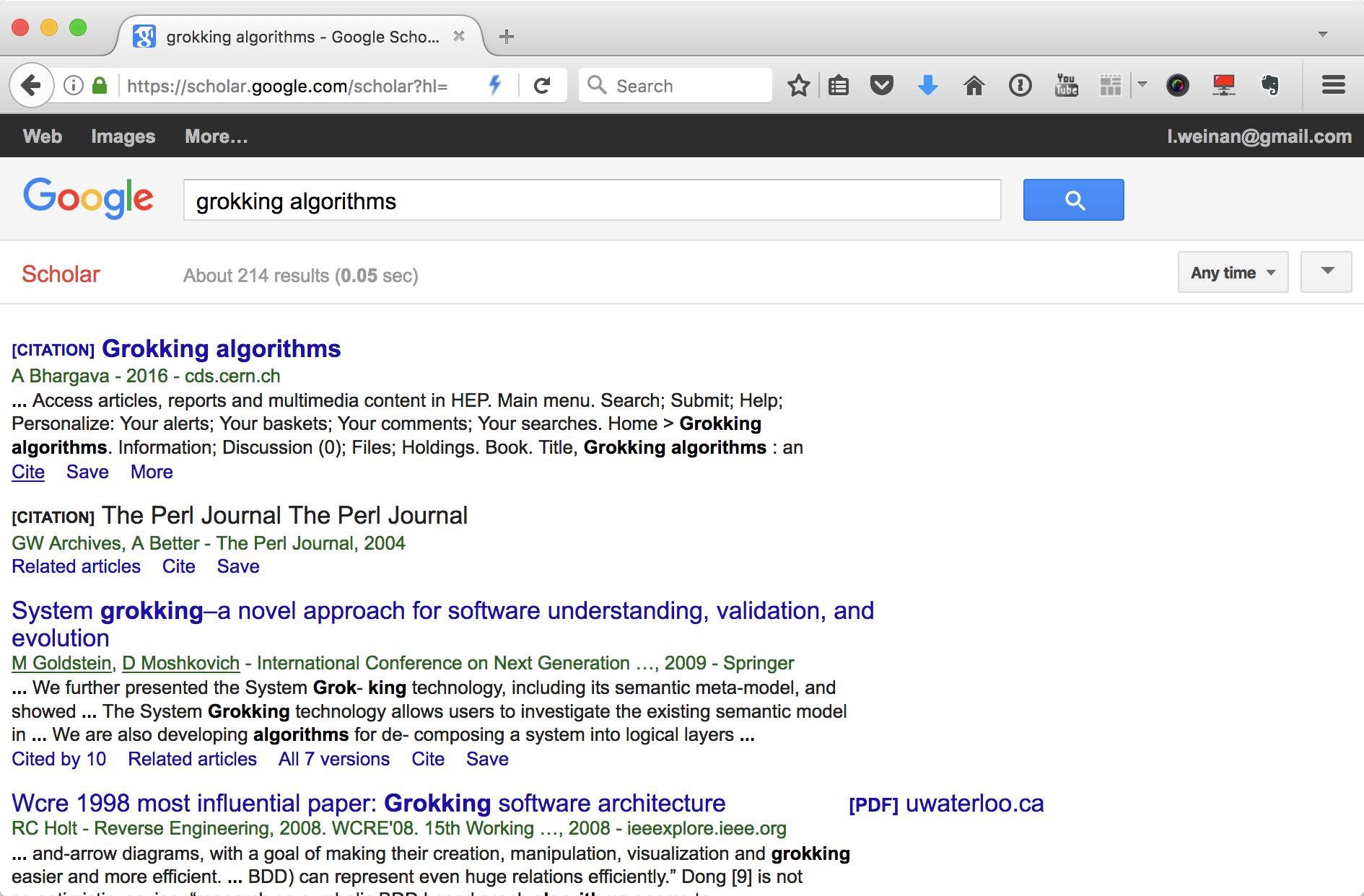Open the settings dropdown next to Any time

[x=1326, y=272]
